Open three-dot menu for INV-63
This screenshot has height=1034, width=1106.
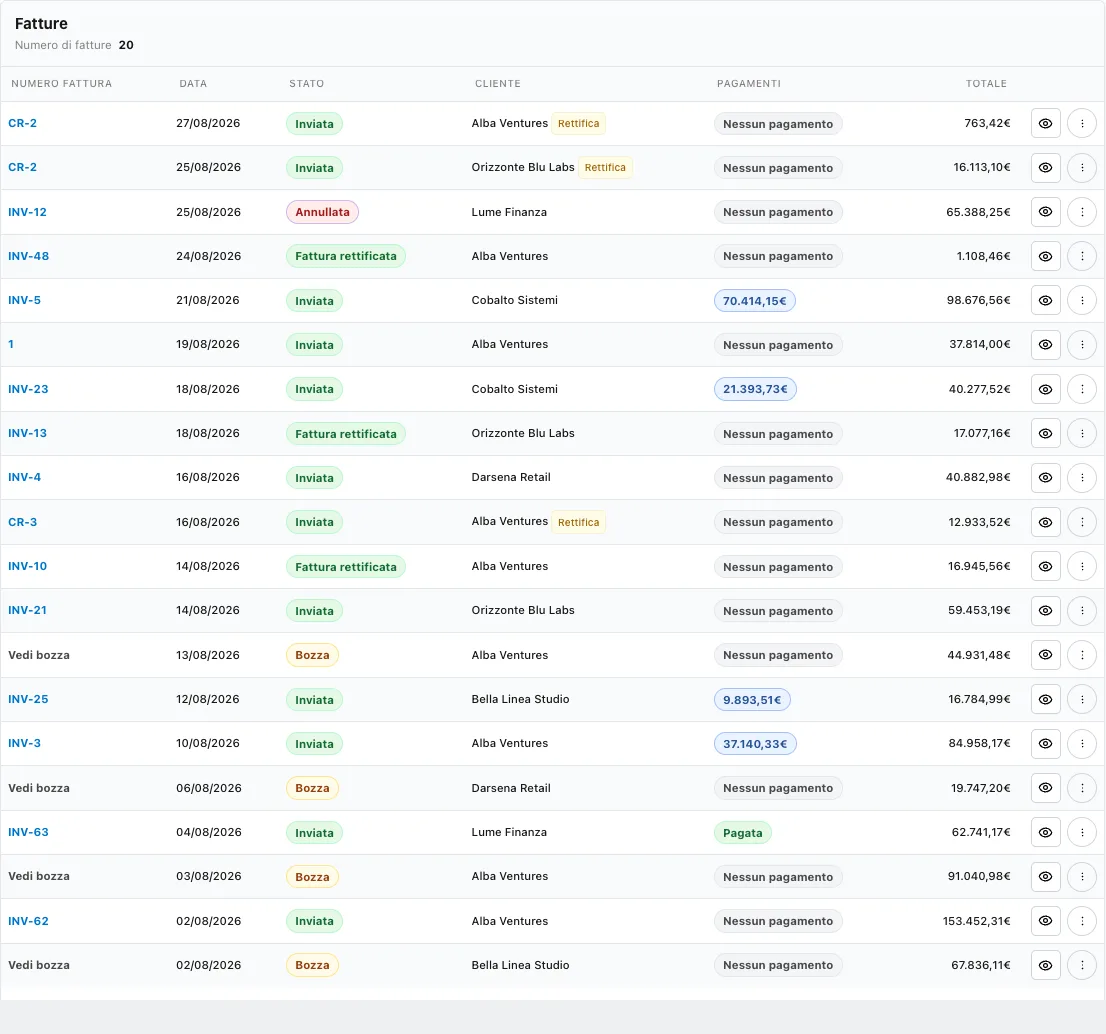(1082, 832)
